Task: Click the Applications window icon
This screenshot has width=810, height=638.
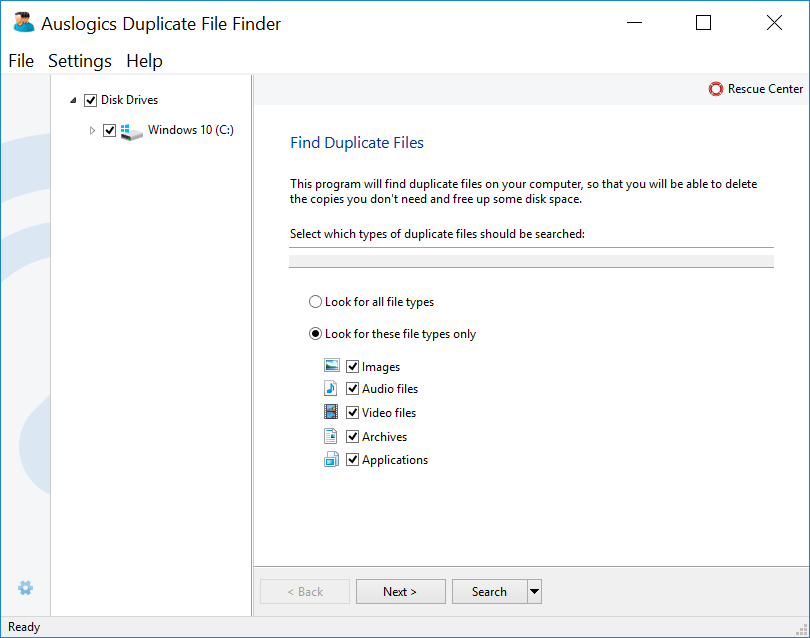Action: tap(332, 459)
